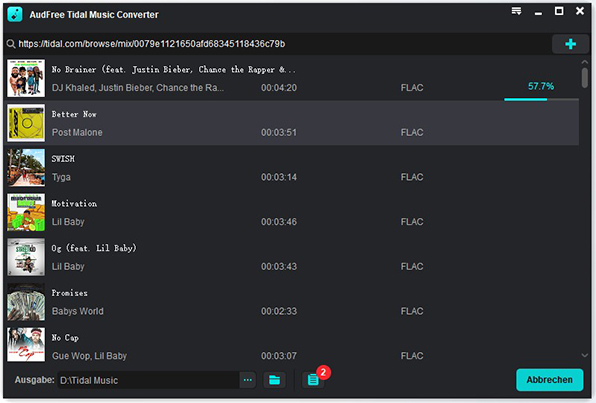This screenshot has width=596, height=403.
Task: Open the SWISH album cover
Action: click(26, 168)
